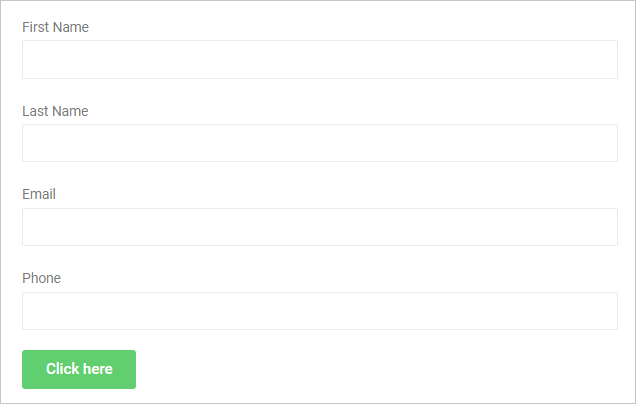Tap the text field directly above the green button
636x404 pixels.
320,311
